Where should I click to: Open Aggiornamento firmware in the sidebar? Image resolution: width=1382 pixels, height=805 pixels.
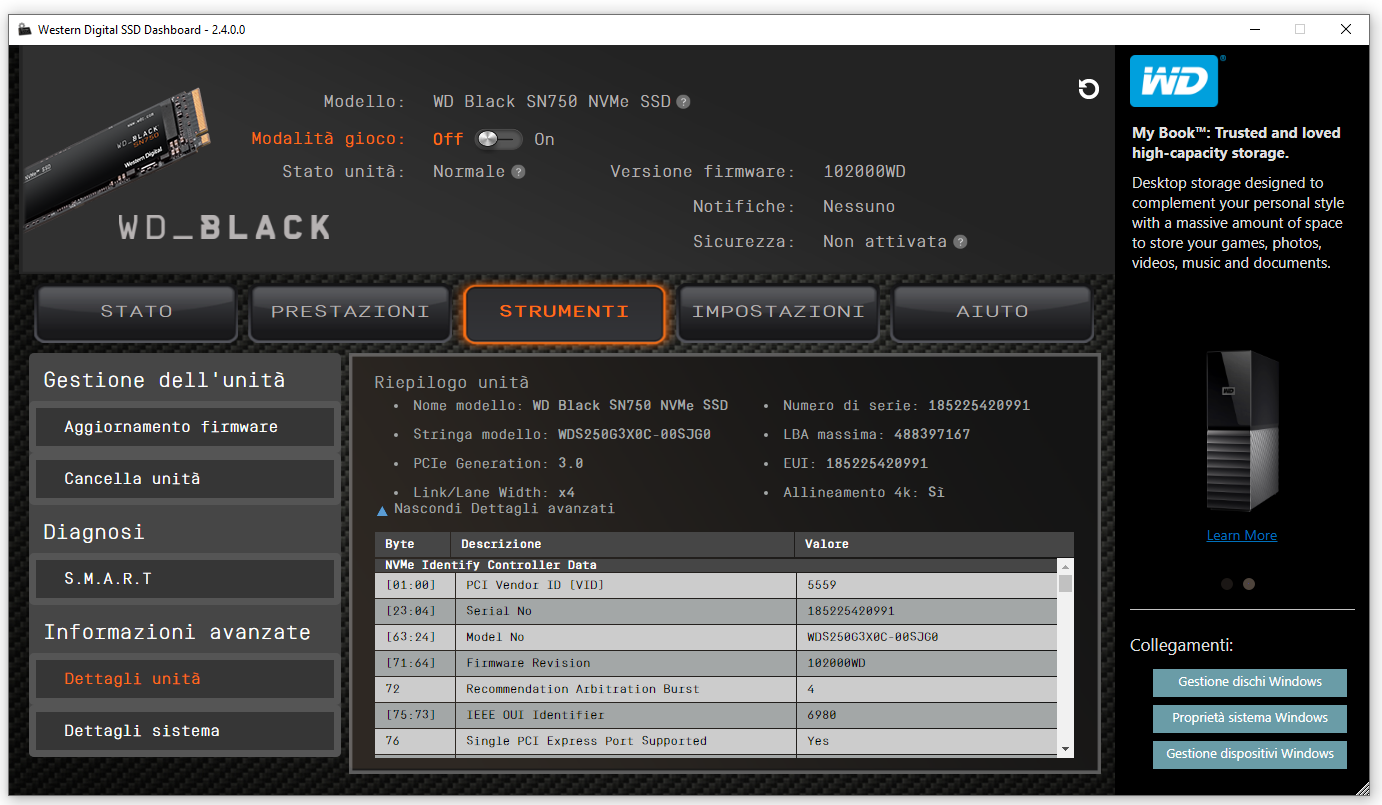pos(185,427)
